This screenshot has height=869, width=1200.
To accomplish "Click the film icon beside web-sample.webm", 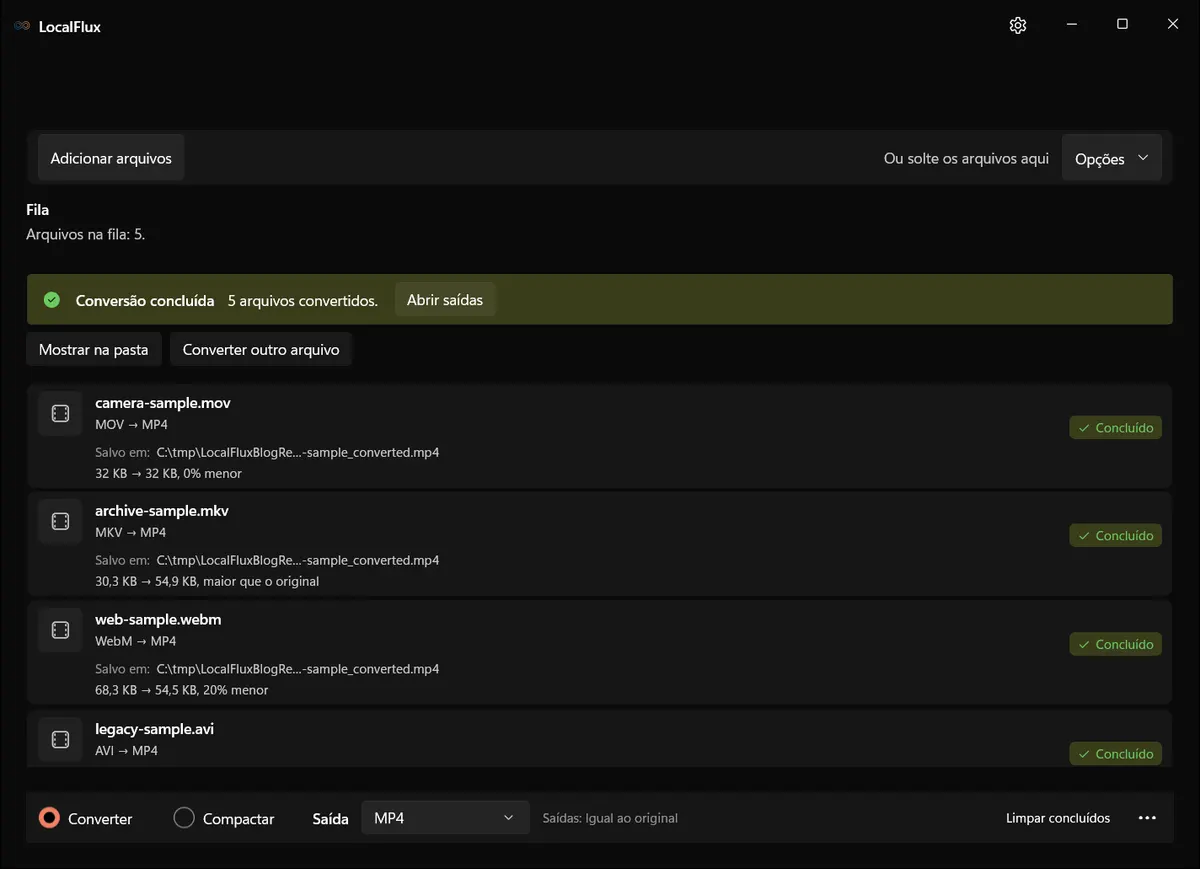I will pos(60,630).
